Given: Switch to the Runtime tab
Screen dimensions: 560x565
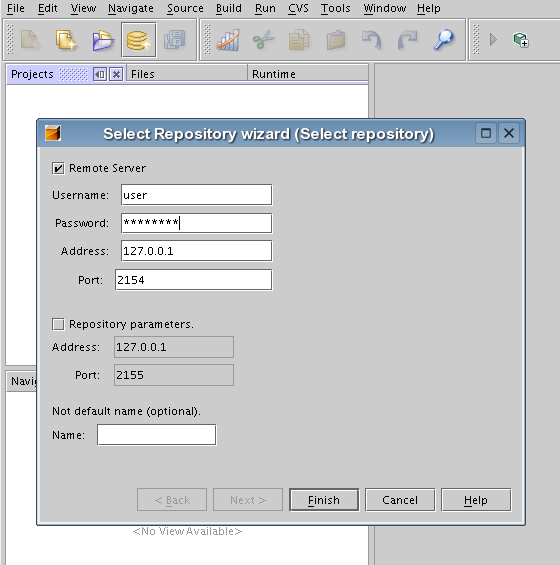Looking at the screenshot, I should [x=274, y=74].
